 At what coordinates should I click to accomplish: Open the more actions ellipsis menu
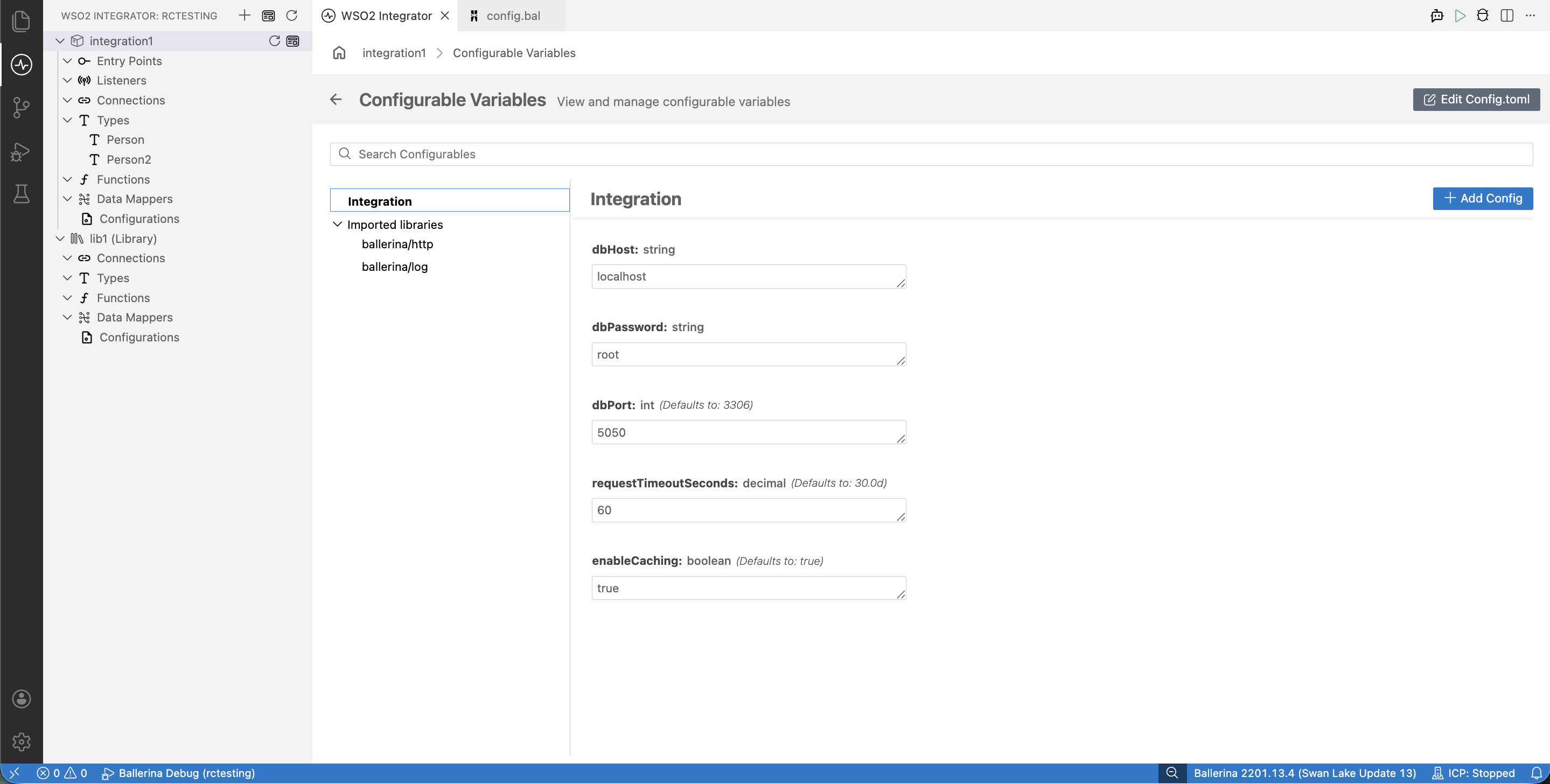[1530, 16]
